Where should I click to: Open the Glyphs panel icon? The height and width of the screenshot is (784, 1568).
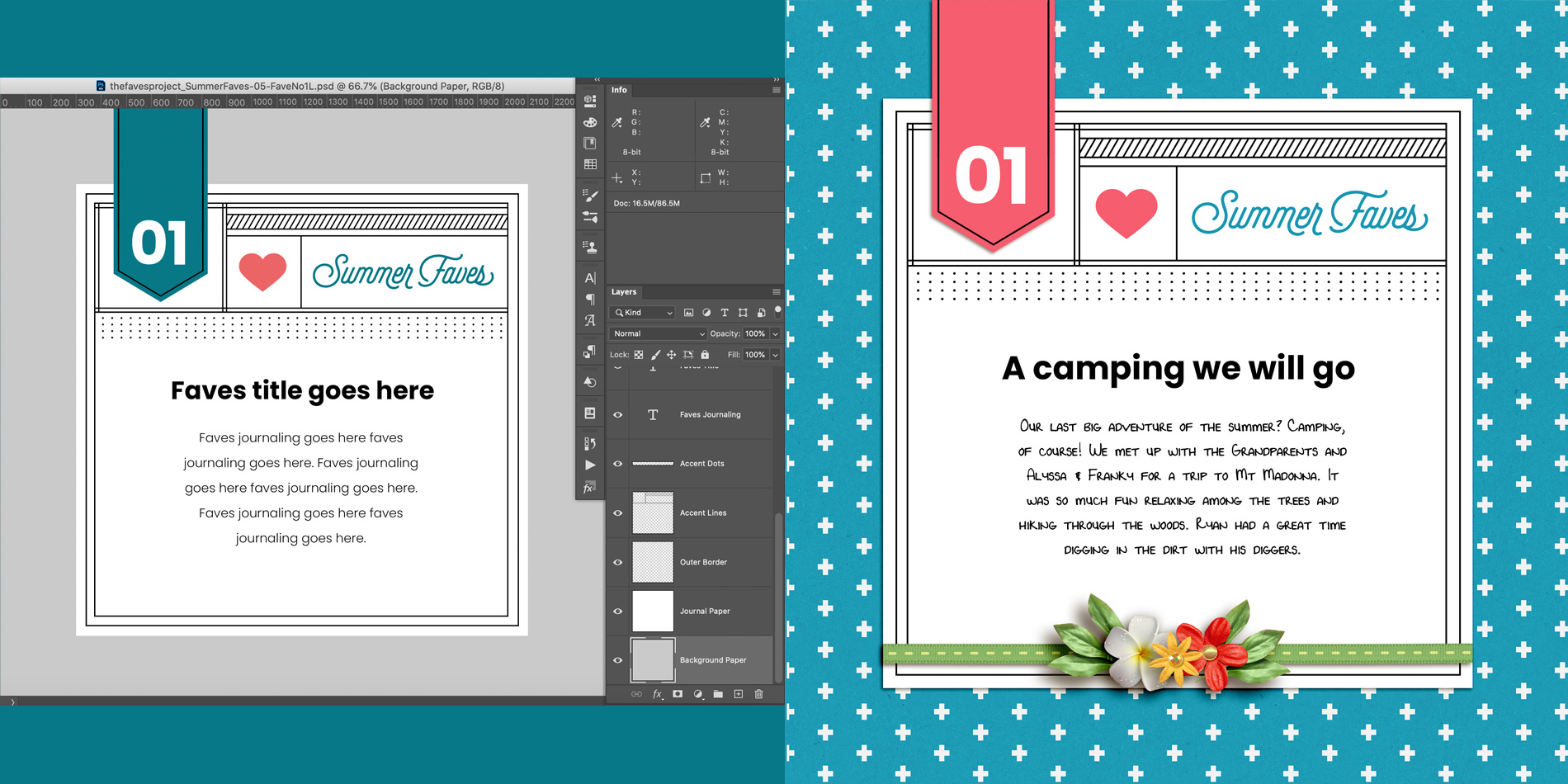click(590, 320)
